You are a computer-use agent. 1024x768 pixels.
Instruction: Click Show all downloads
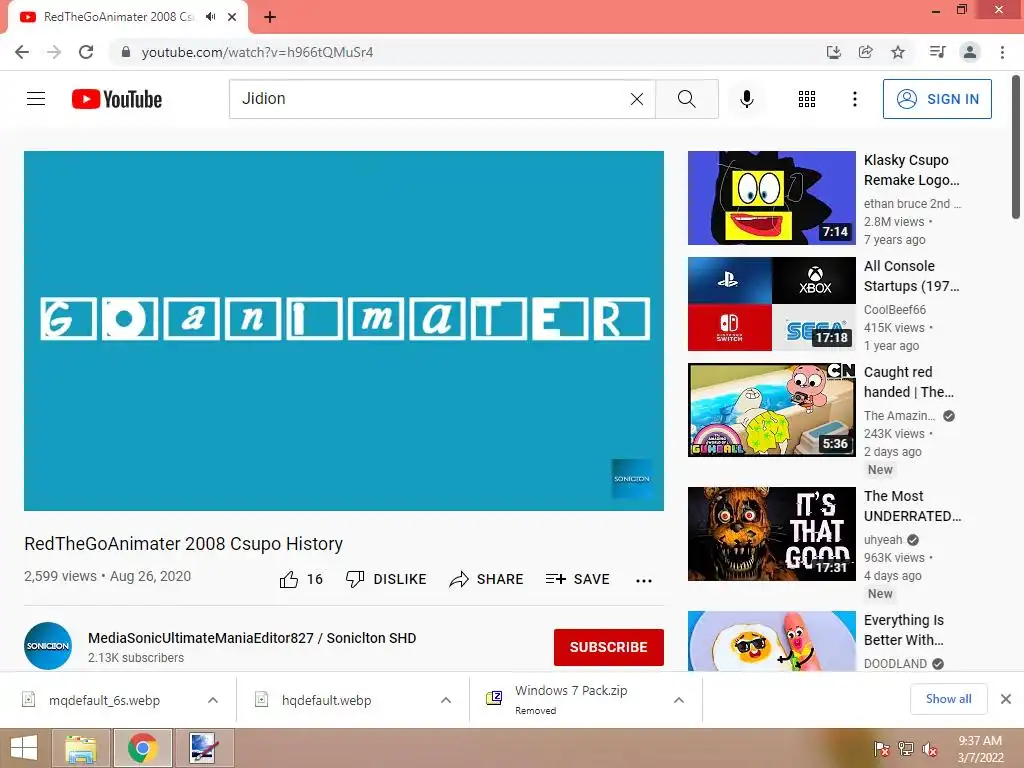949,699
